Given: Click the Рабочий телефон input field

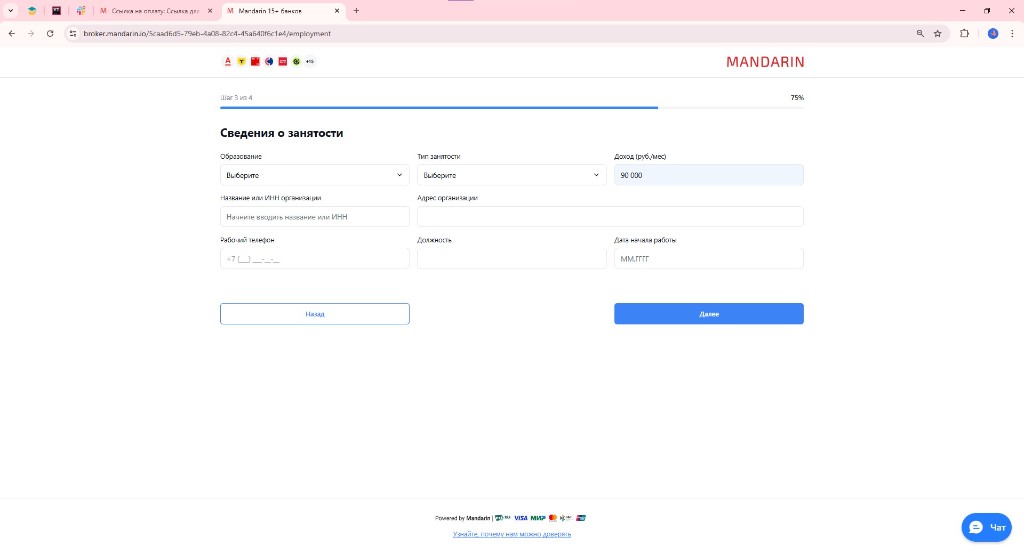Looking at the screenshot, I should (x=315, y=259).
